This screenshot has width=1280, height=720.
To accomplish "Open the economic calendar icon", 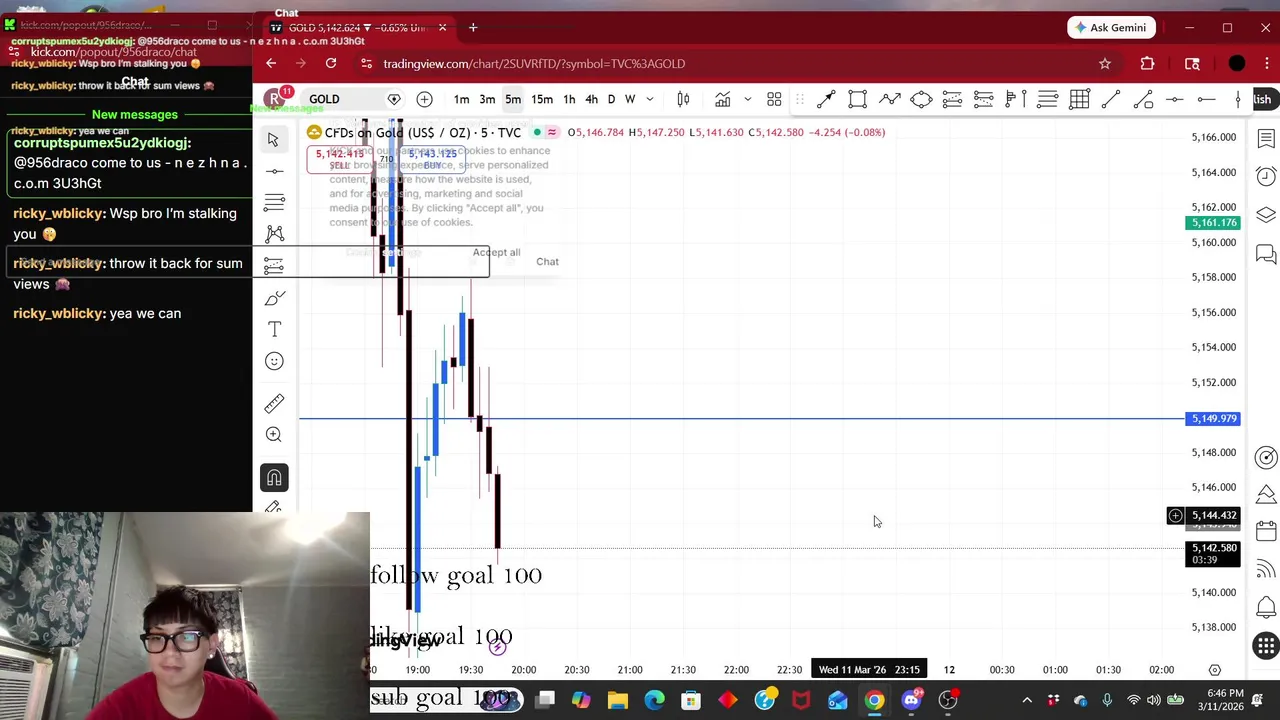I will click(x=1266, y=531).
